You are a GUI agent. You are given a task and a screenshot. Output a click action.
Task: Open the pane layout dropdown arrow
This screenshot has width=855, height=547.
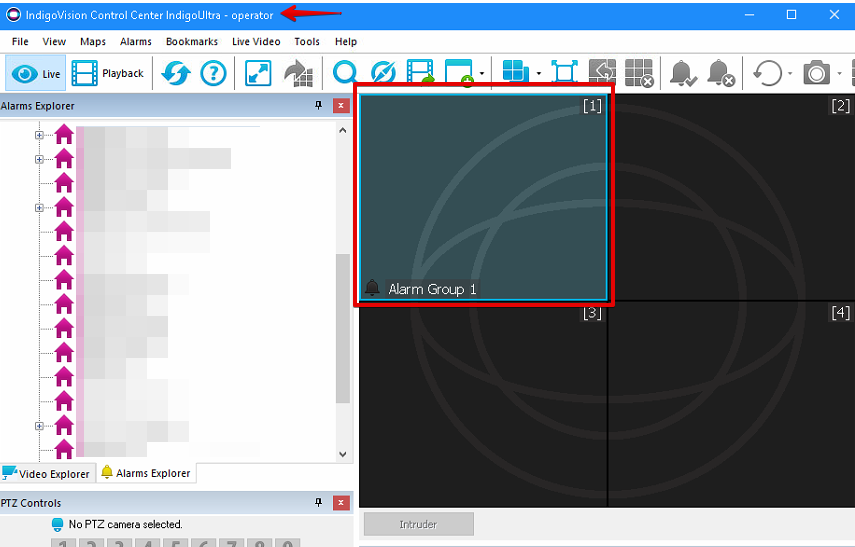[539, 73]
